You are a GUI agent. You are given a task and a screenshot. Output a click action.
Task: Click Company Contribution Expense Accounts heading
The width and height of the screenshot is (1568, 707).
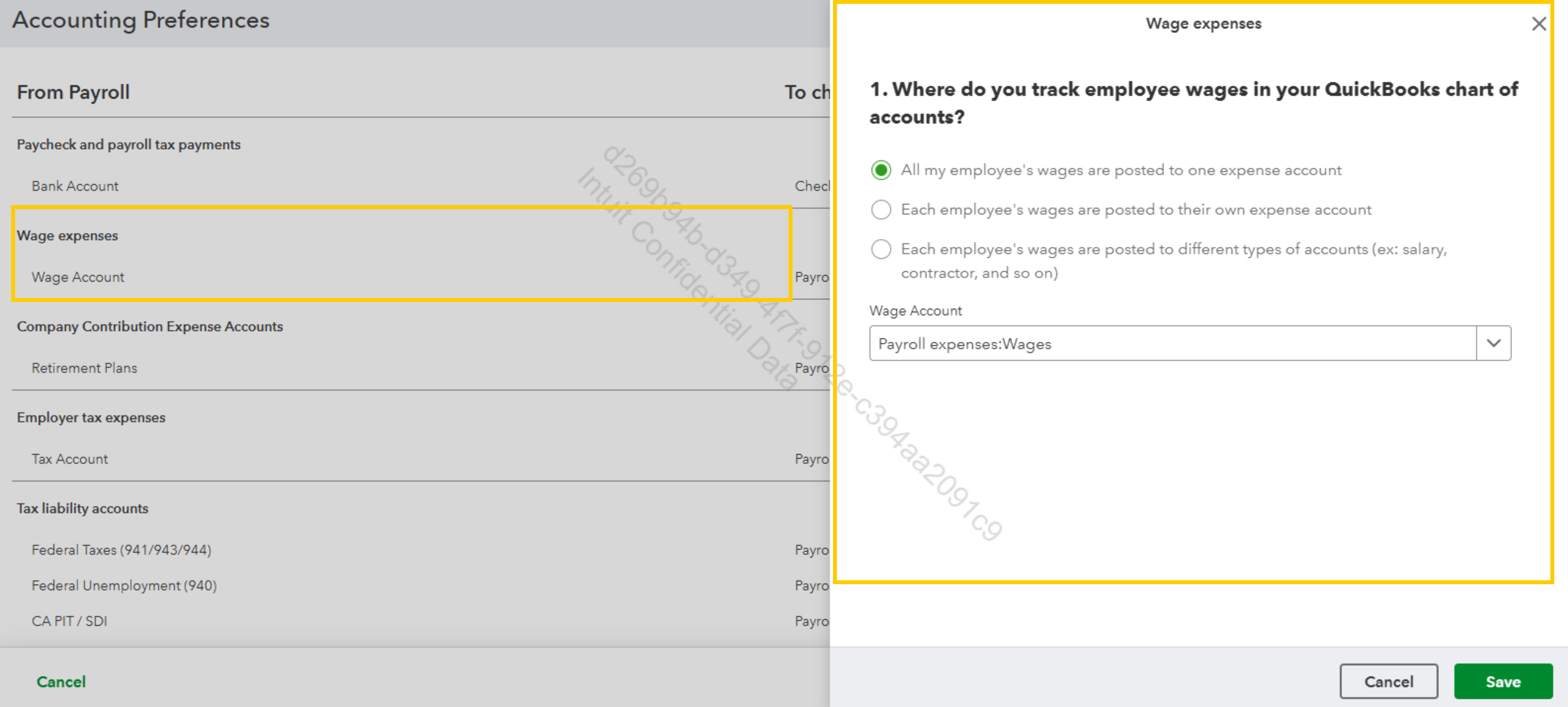click(149, 326)
